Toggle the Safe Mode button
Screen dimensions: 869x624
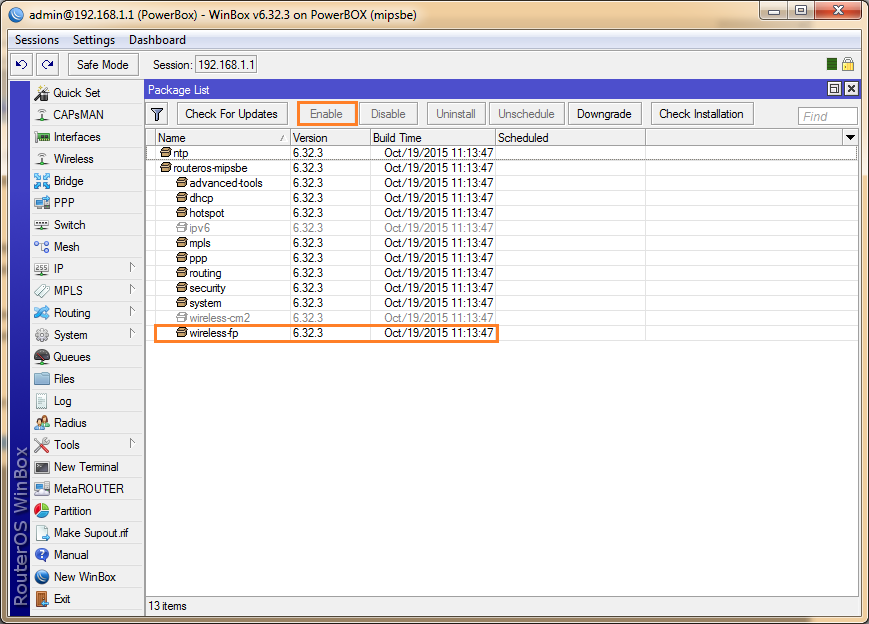tap(103, 65)
